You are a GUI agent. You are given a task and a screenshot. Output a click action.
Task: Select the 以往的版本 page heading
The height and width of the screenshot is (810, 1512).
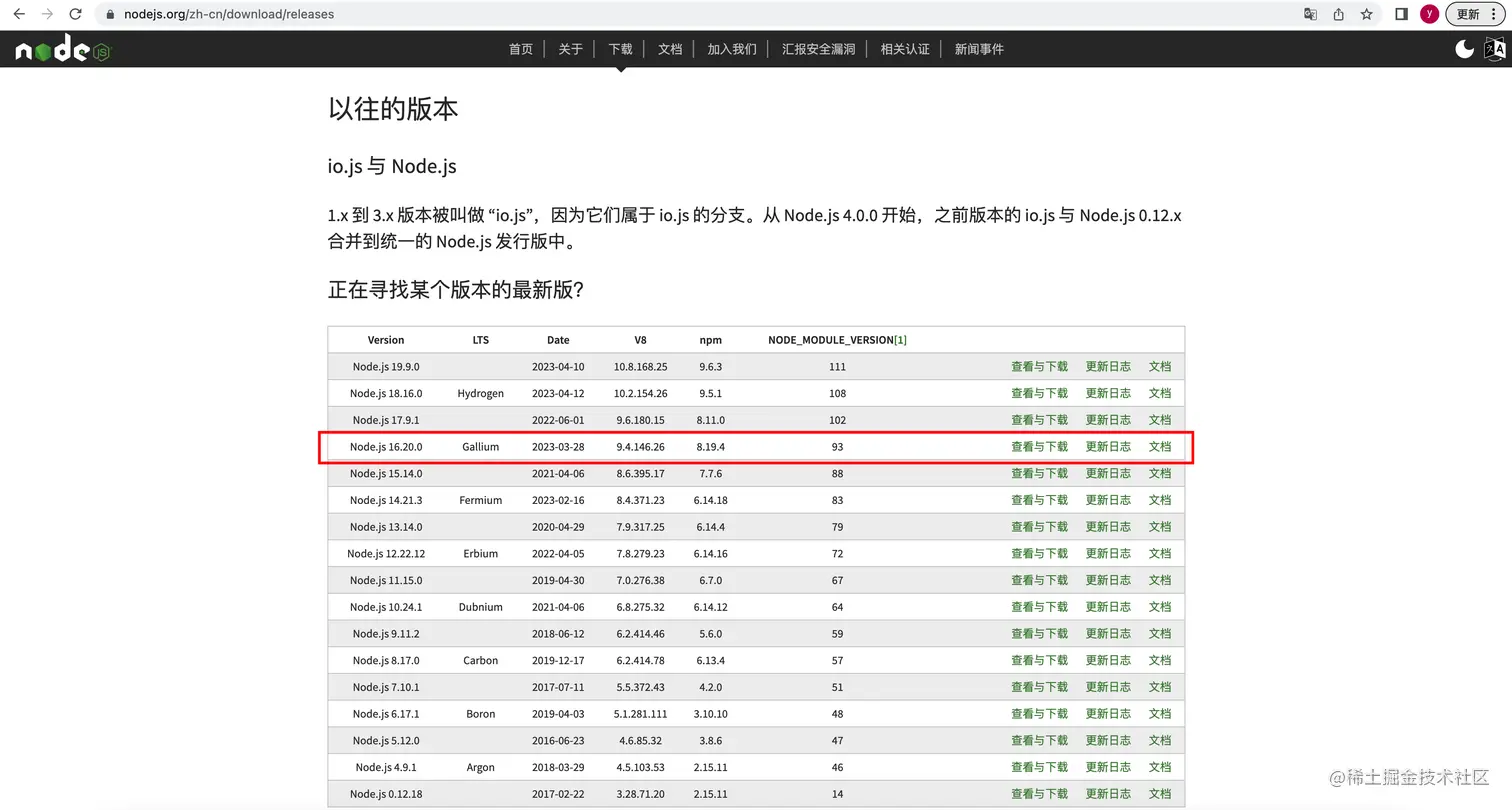coord(393,109)
